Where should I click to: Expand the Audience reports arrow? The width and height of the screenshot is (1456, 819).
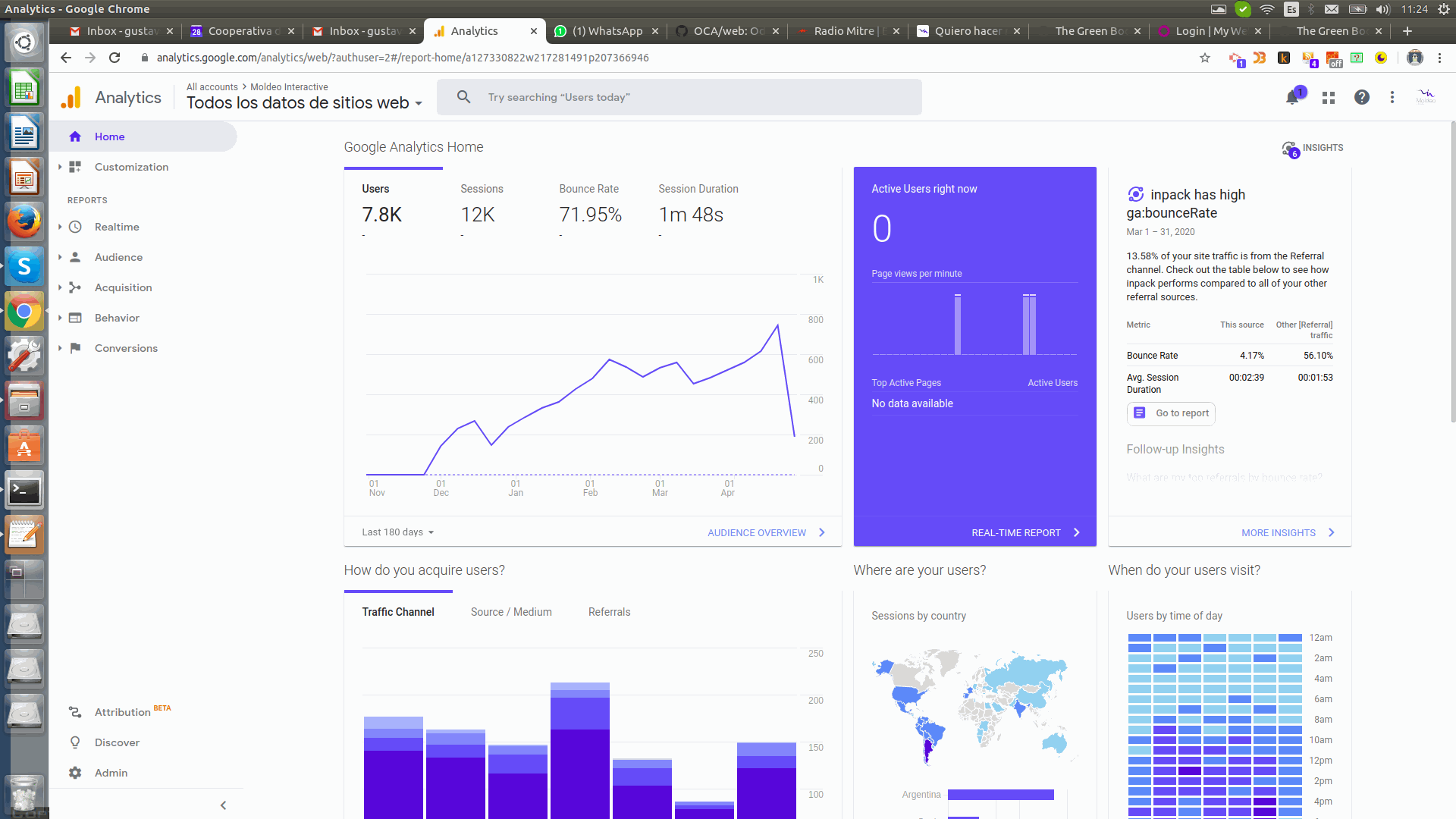(60, 257)
